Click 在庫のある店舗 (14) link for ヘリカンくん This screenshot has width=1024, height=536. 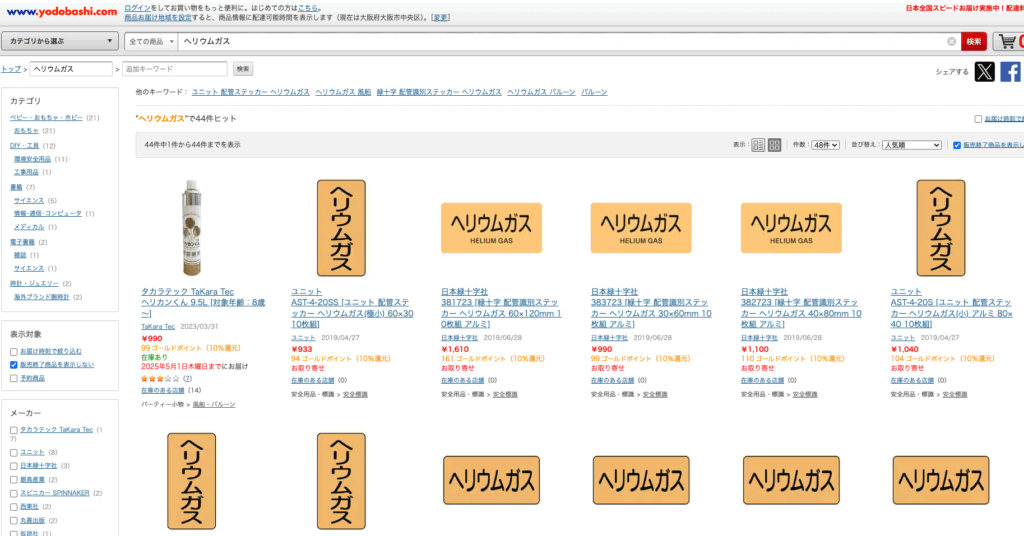pos(163,390)
